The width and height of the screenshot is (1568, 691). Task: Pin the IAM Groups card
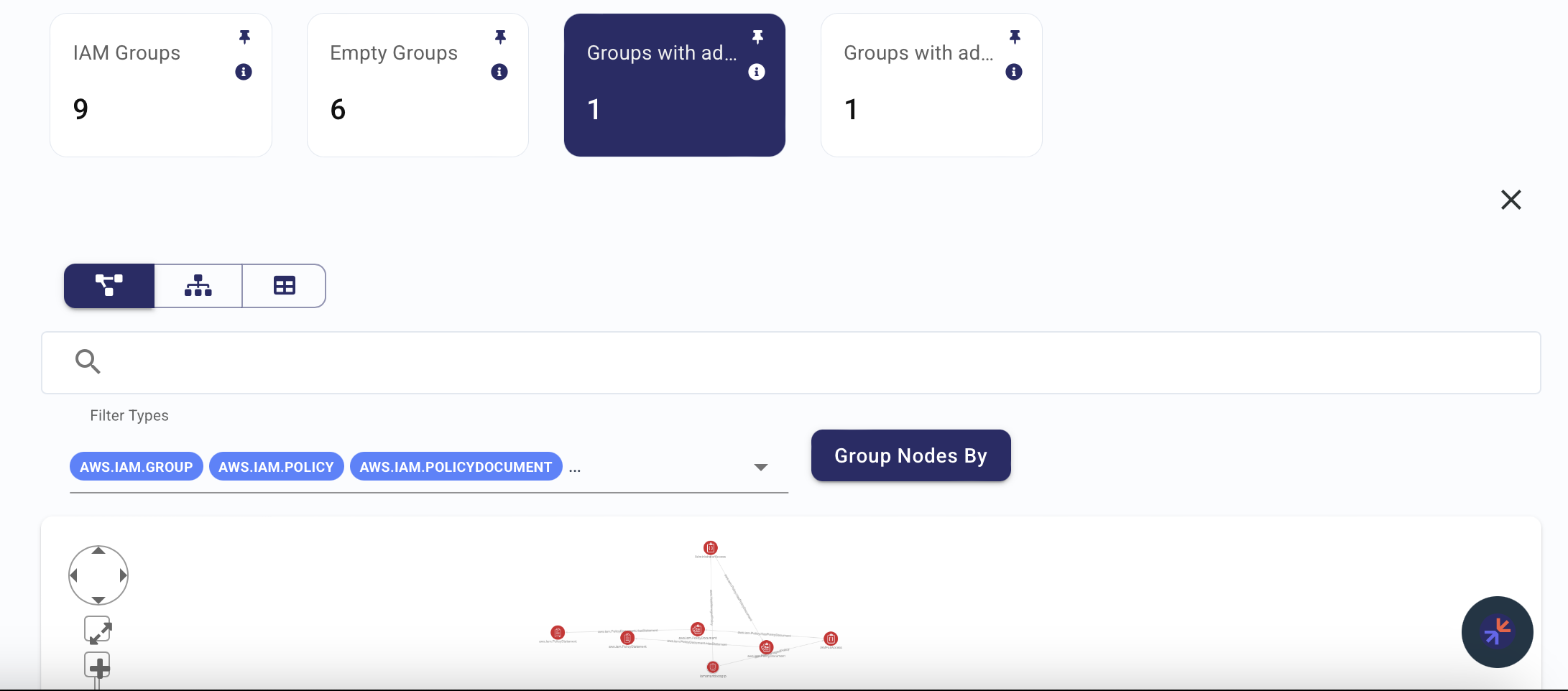tap(244, 37)
